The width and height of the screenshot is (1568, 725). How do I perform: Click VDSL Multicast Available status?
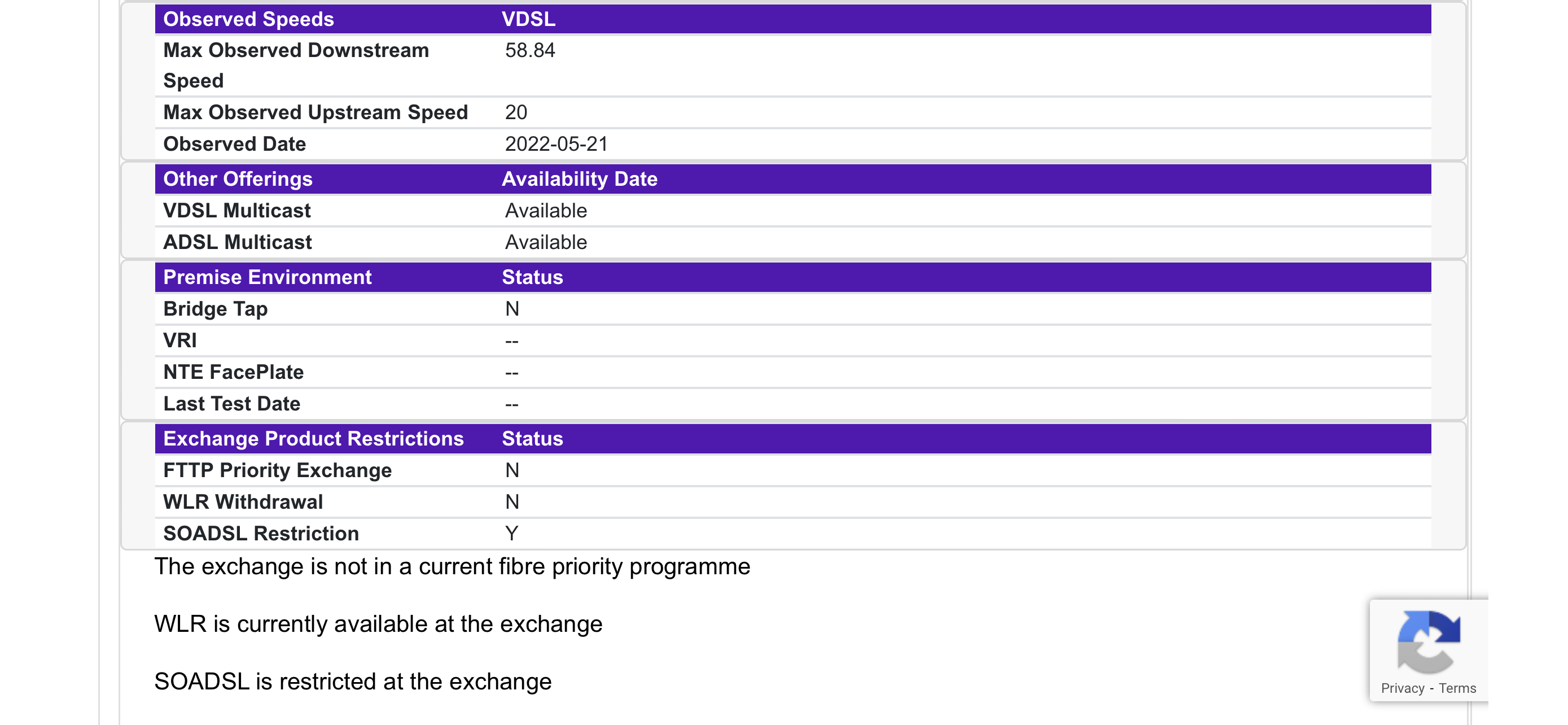[x=545, y=211]
